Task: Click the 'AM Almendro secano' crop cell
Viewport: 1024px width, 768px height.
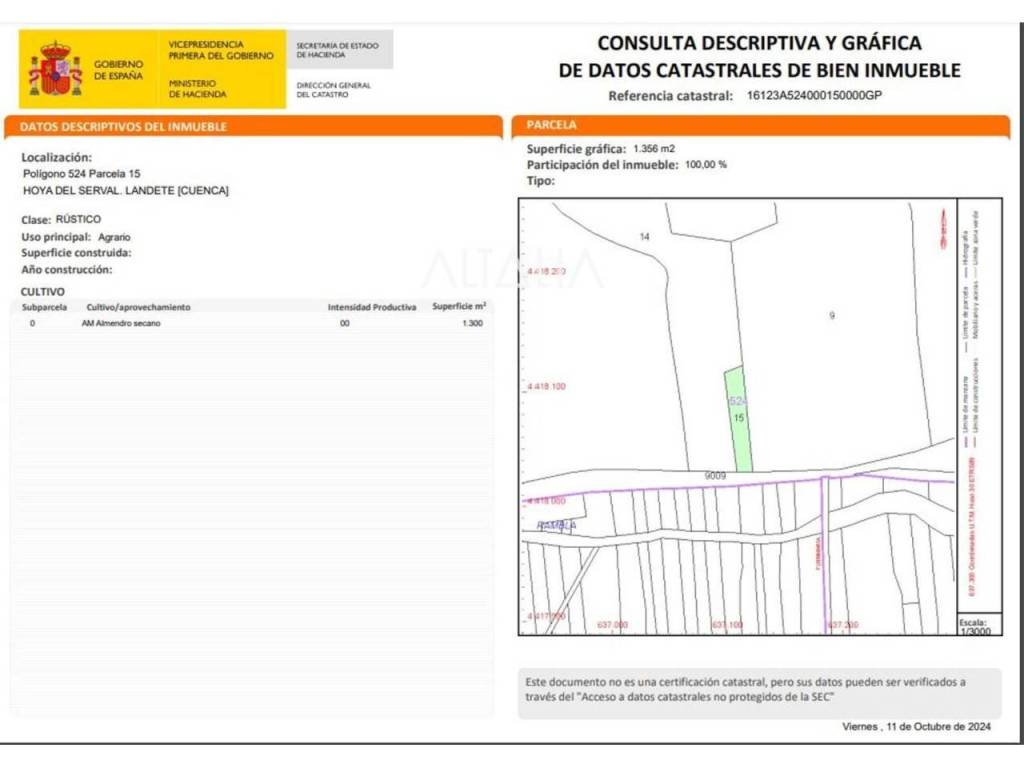Action: point(121,323)
